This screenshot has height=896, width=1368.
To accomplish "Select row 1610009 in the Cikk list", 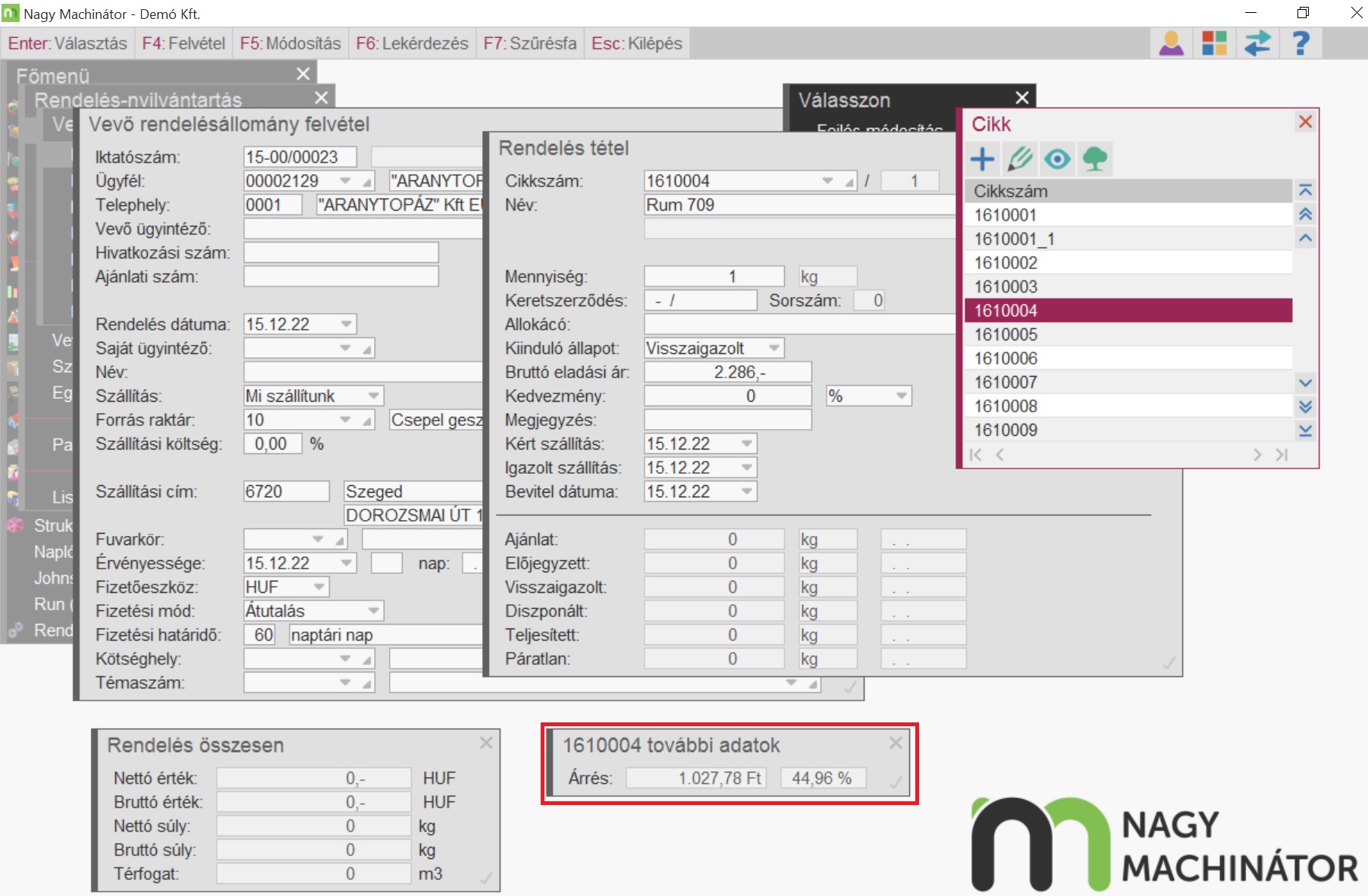I will pyautogui.click(x=1128, y=431).
